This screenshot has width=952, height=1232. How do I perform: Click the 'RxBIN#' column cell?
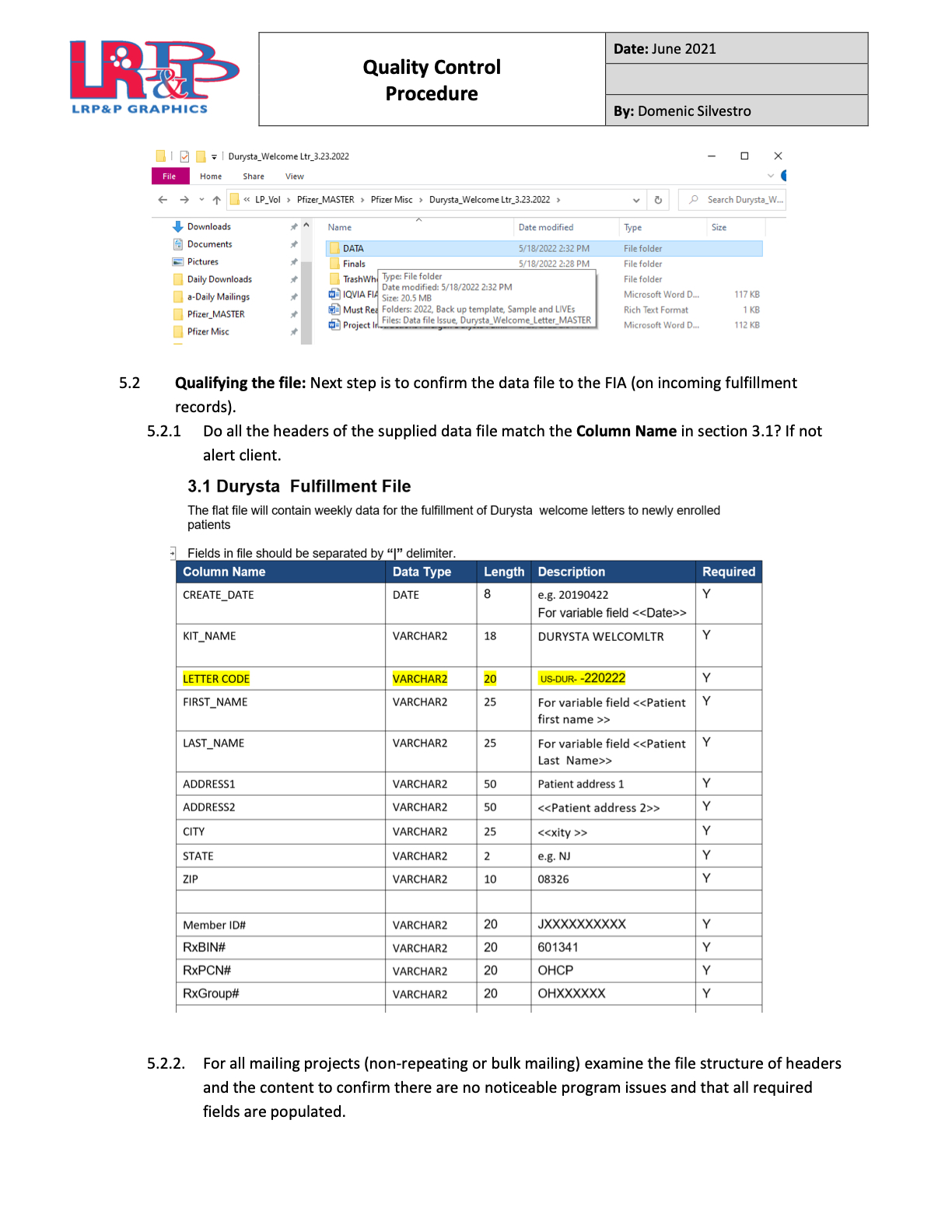point(281,948)
